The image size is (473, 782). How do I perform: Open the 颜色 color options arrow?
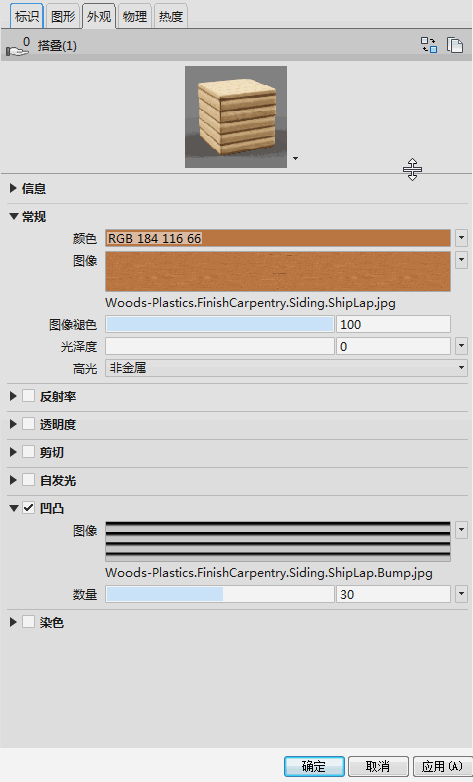pos(461,238)
